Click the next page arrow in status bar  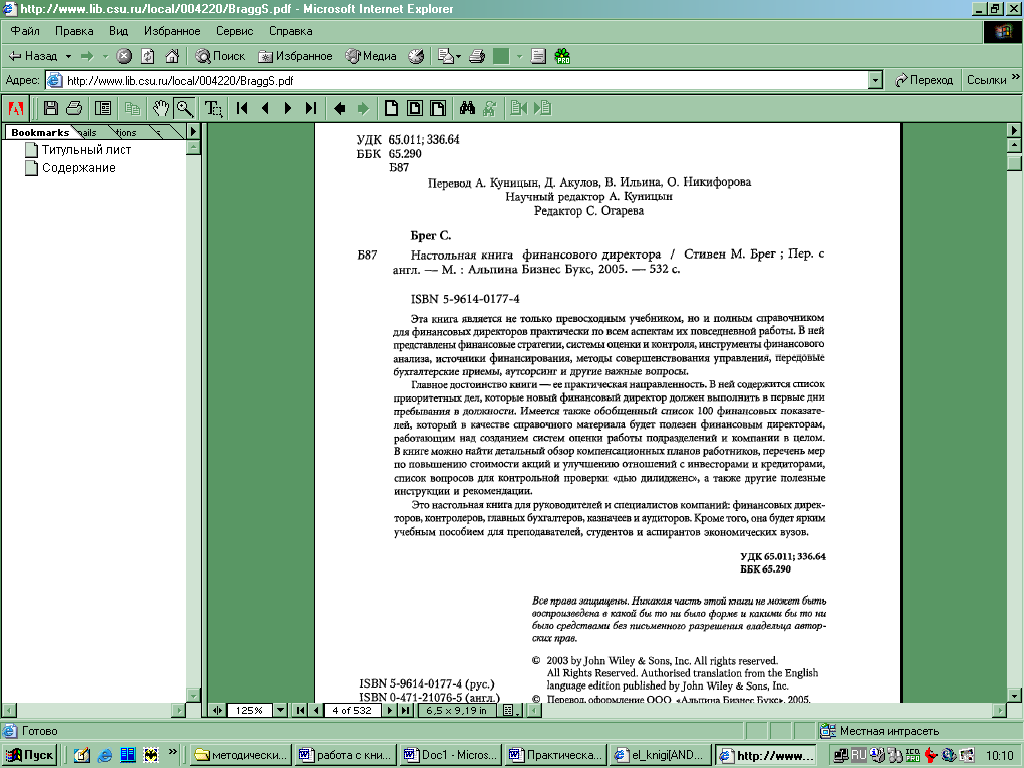[x=390, y=710]
